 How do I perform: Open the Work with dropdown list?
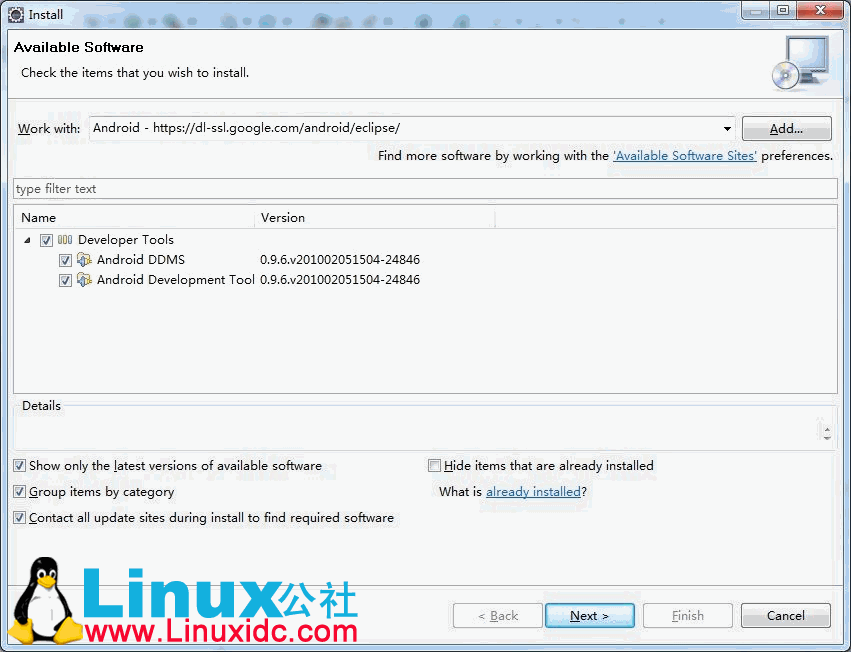coord(727,129)
